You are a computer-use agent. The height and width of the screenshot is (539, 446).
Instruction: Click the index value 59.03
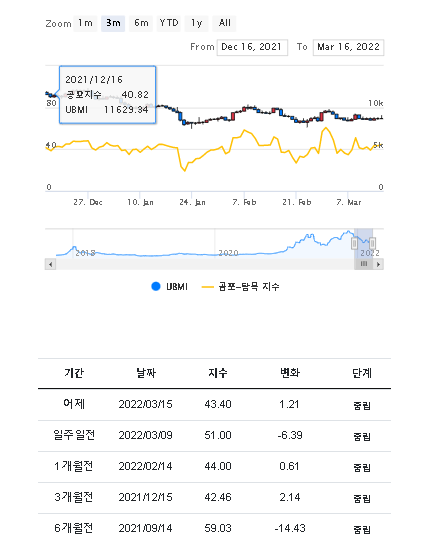point(218,528)
